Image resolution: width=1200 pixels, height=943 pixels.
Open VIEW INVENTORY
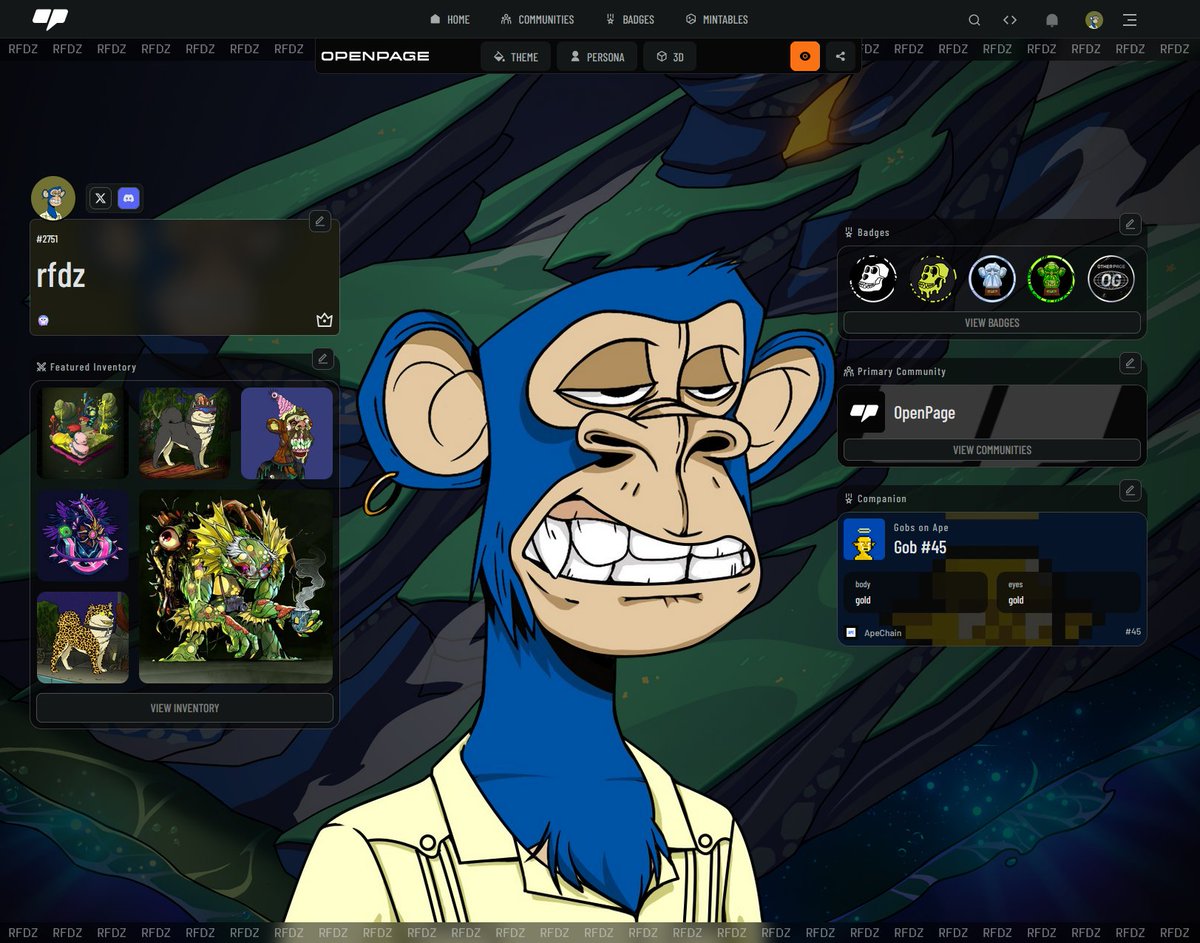(x=184, y=708)
